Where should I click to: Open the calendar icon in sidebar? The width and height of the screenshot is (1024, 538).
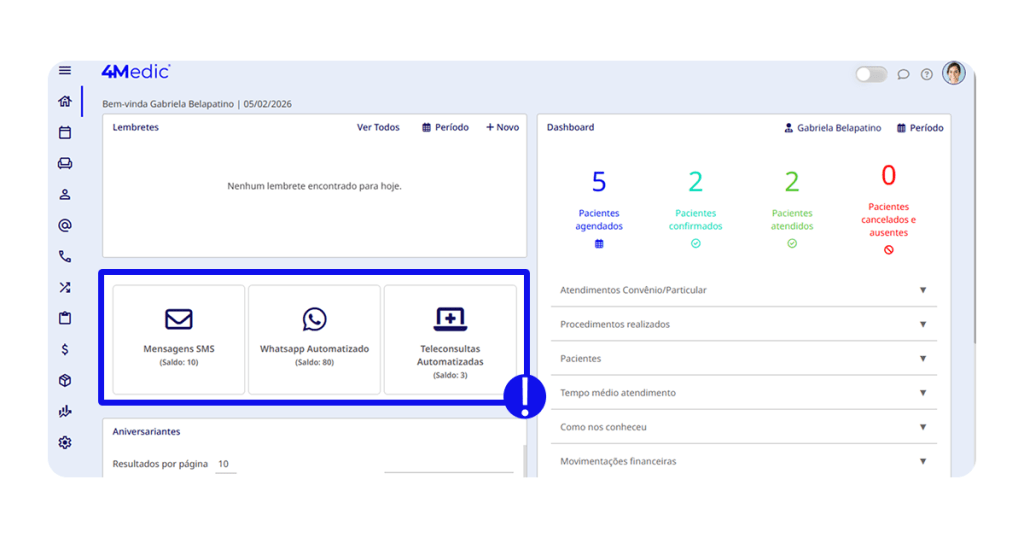point(65,132)
